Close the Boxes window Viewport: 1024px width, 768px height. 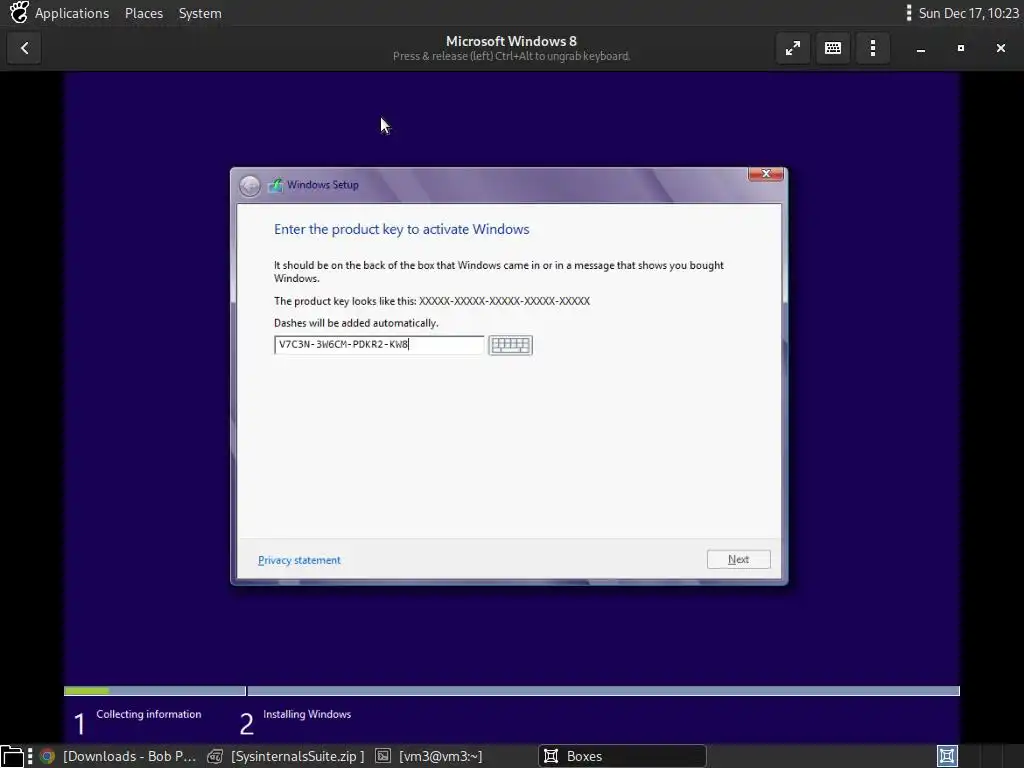tap(1000, 48)
